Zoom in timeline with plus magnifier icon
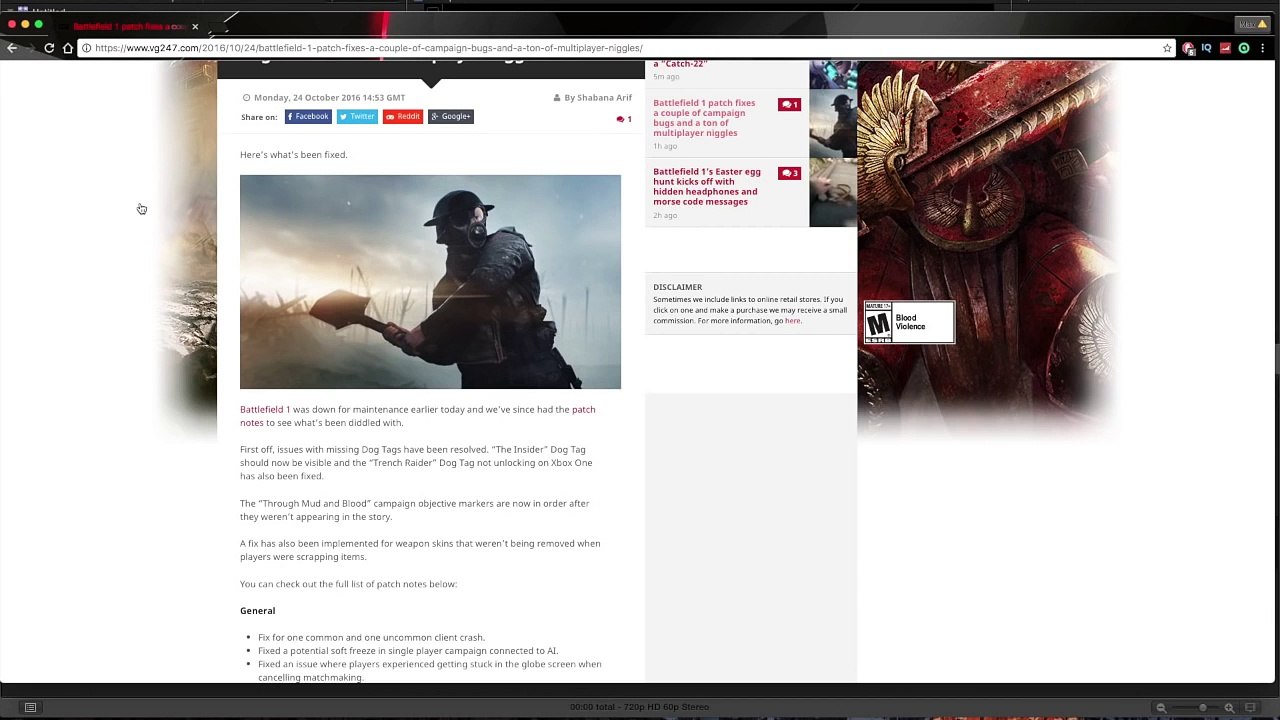This screenshot has height=720, width=1280. (1229, 708)
